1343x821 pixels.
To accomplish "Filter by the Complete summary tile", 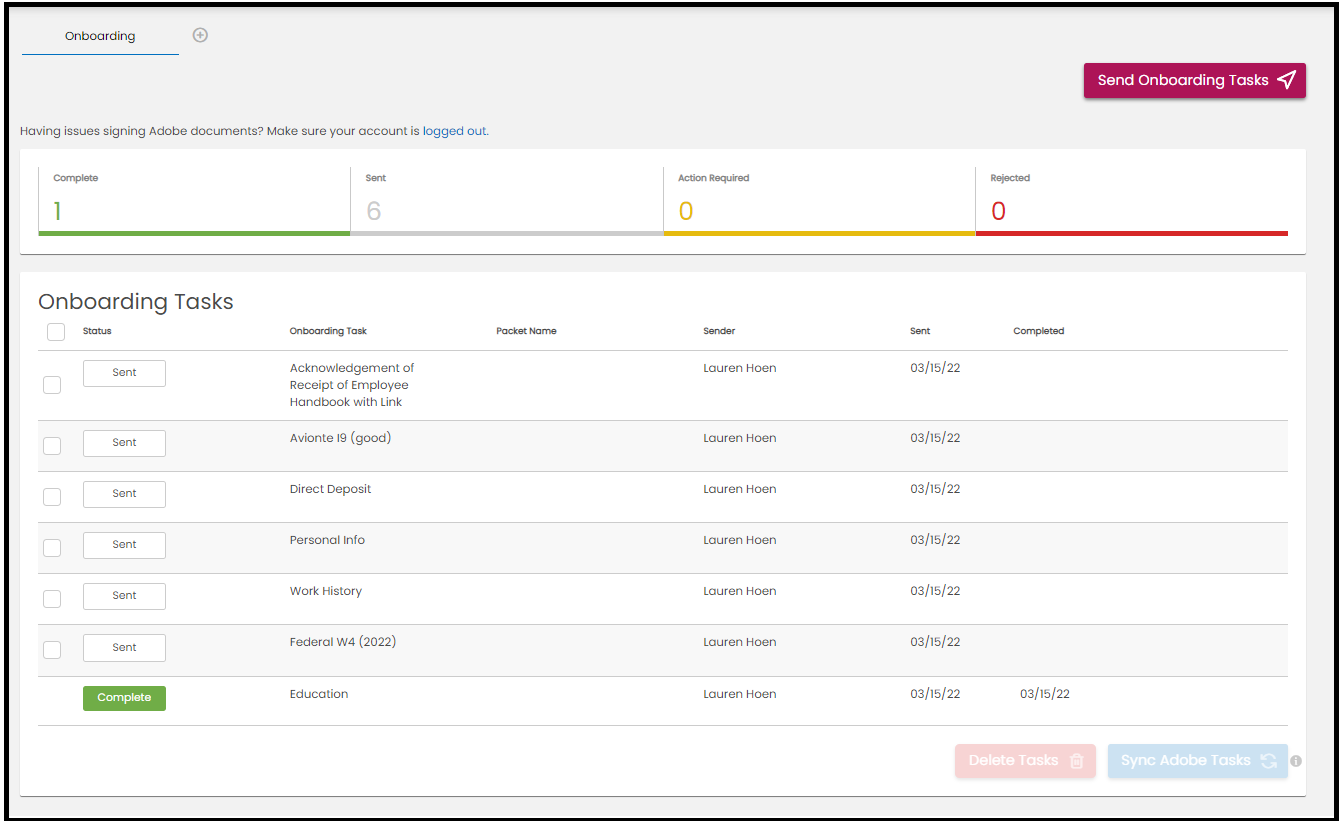I will [x=194, y=201].
